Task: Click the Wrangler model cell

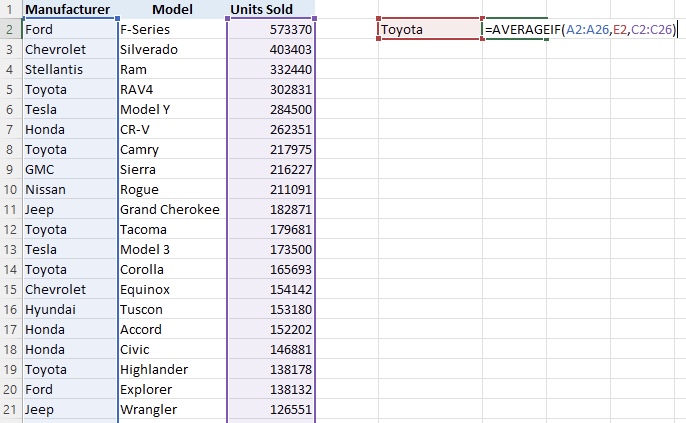Action: 172,409
